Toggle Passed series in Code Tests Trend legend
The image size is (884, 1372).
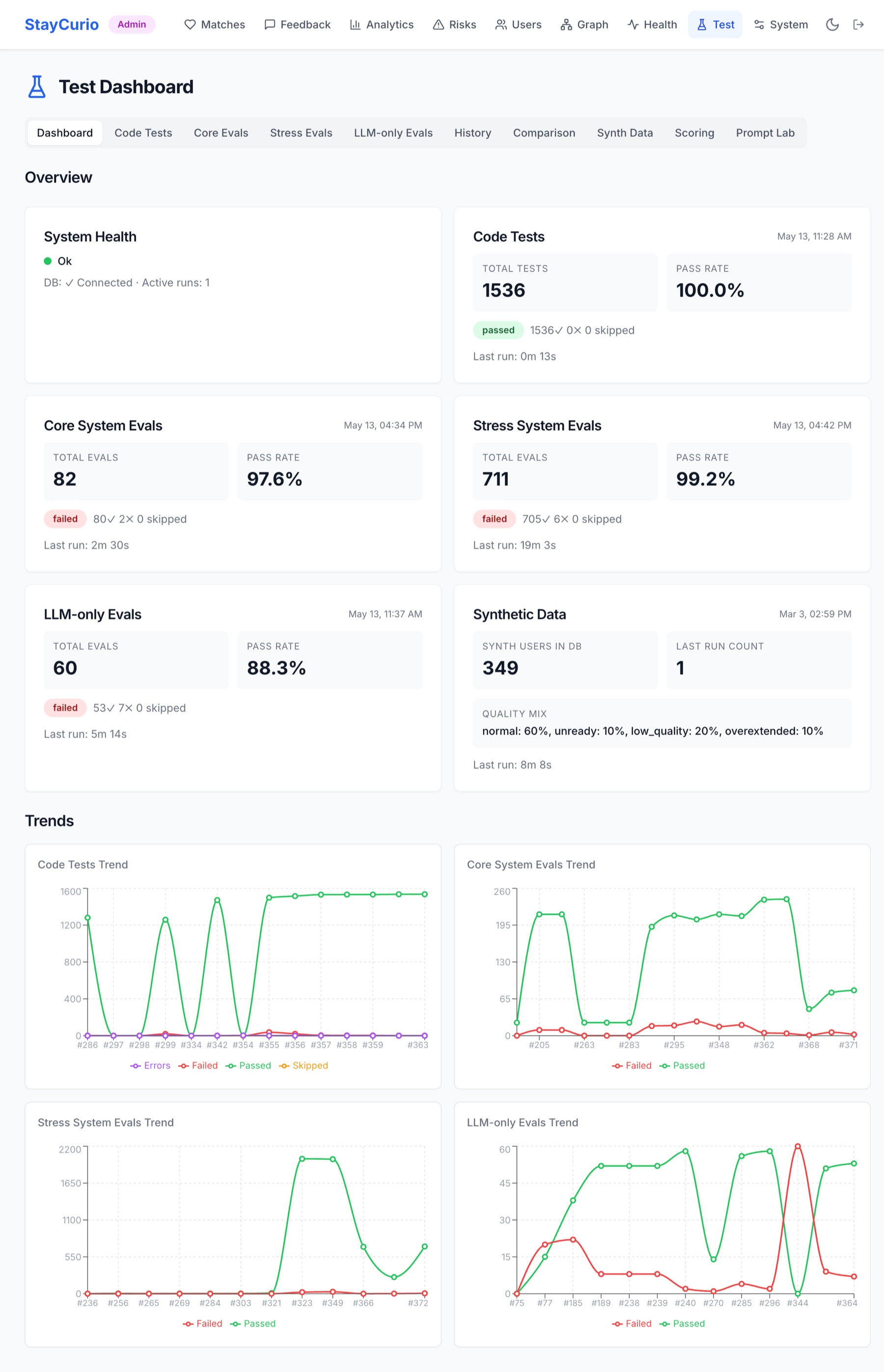pyautogui.click(x=248, y=1066)
